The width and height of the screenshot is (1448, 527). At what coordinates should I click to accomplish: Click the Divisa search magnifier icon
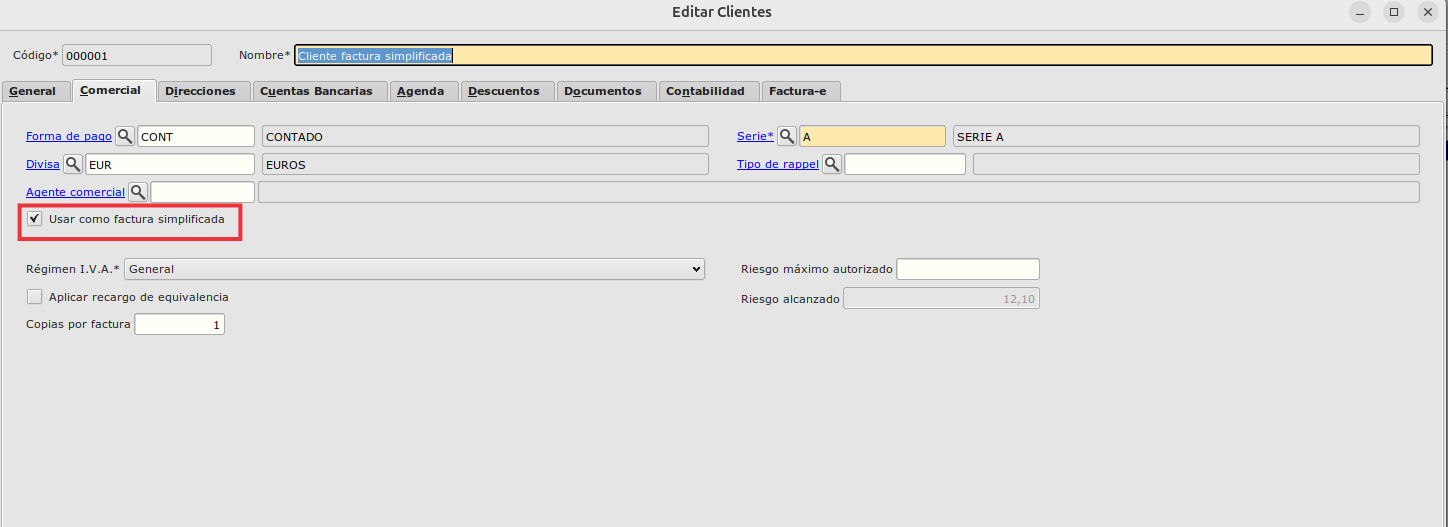point(73,164)
